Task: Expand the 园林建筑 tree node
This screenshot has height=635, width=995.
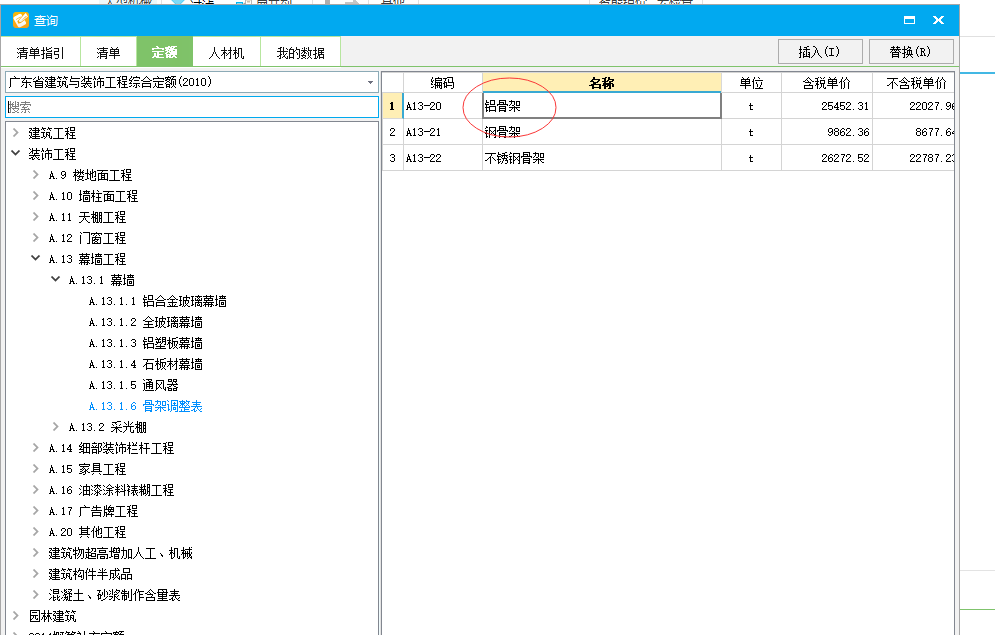Action: (x=16, y=615)
